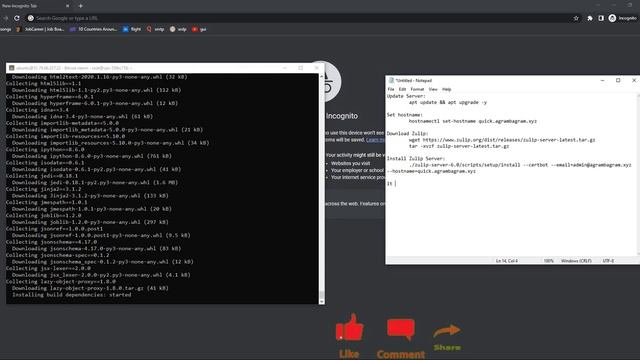Viewport: 640px width, 360px height.
Task: Click the Incognito profile button
Action: click(x=622, y=18)
